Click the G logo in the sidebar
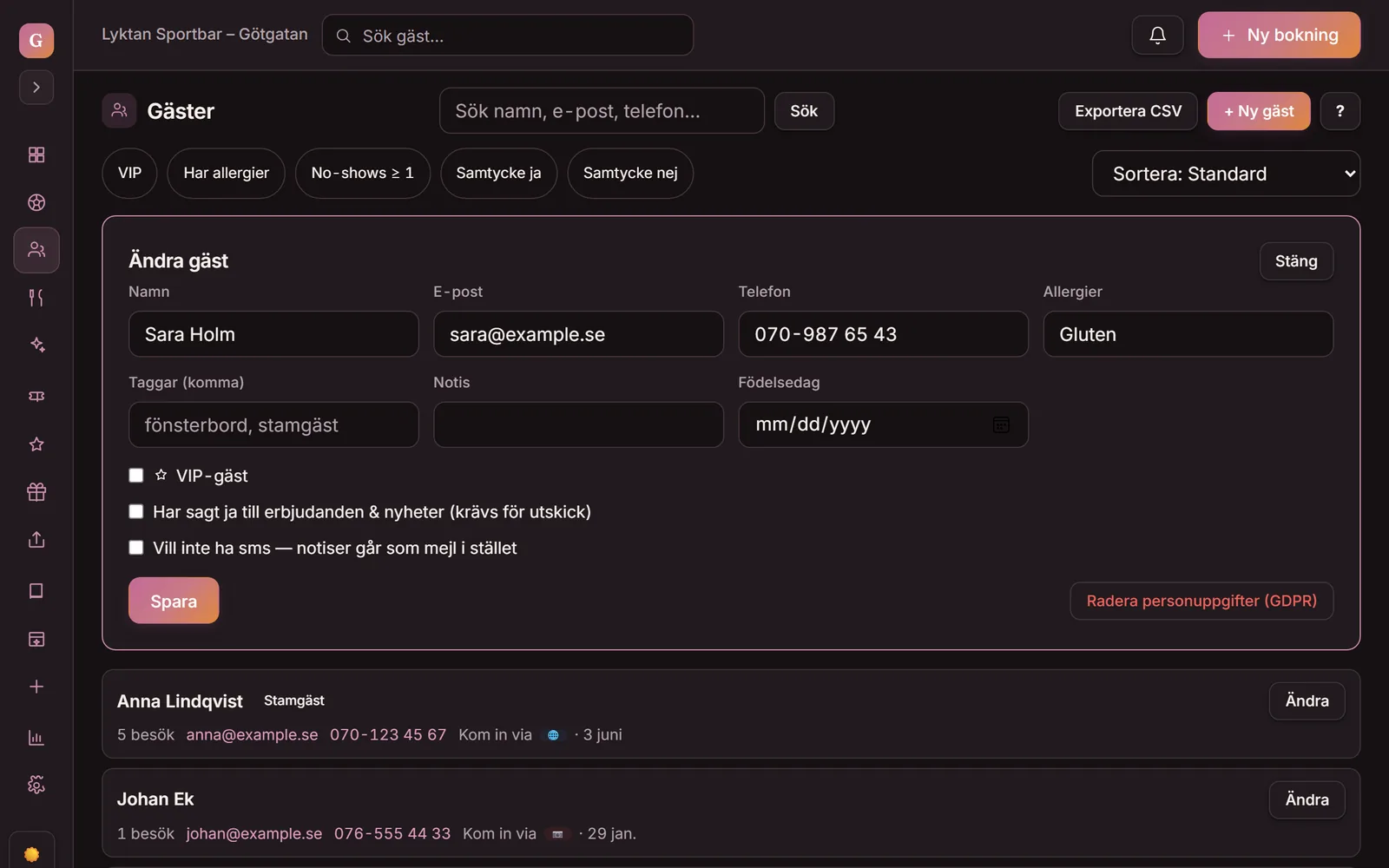Screen dimensions: 1389x868 pyautogui.click(x=36, y=40)
